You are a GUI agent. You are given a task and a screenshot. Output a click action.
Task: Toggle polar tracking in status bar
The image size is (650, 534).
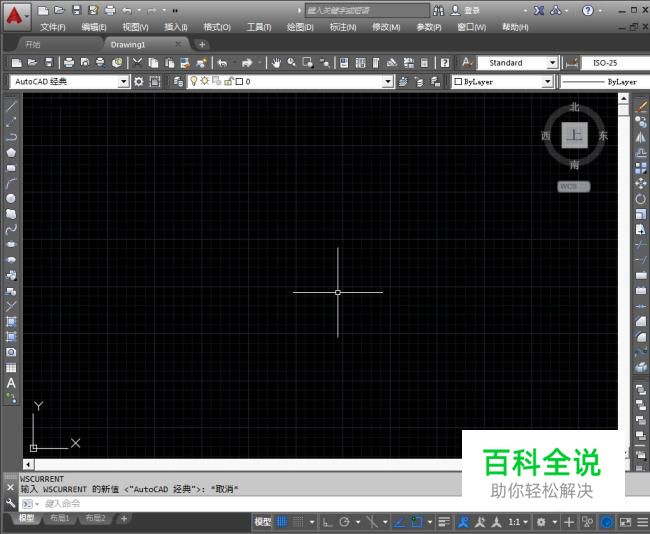click(x=344, y=522)
